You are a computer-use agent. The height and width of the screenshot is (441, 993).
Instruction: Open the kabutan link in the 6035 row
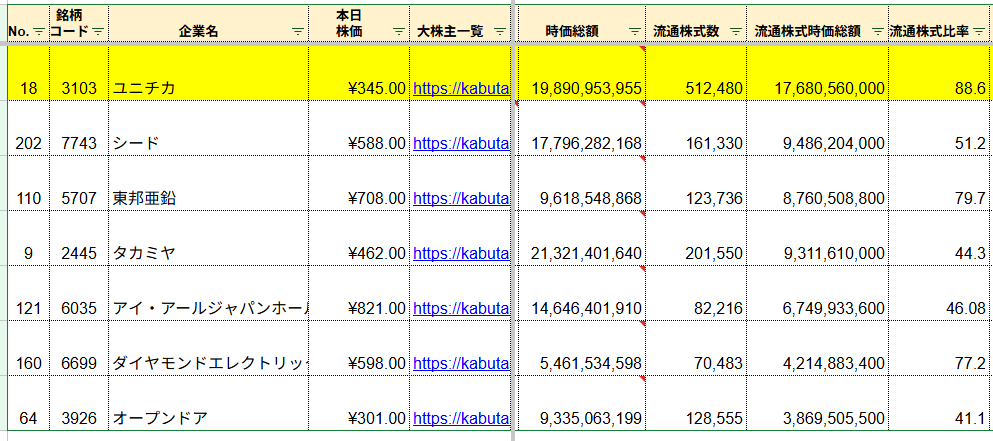click(x=461, y=309)
